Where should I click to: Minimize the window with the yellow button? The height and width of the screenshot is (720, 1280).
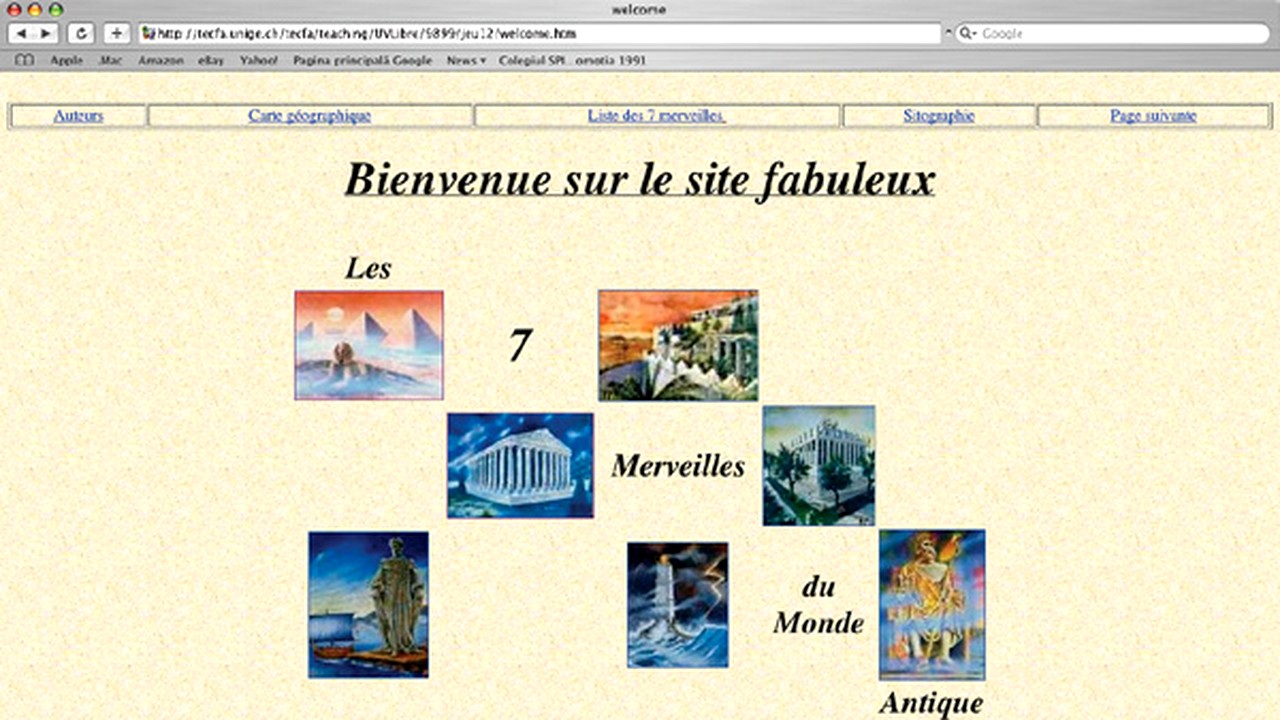coord(35,9)
